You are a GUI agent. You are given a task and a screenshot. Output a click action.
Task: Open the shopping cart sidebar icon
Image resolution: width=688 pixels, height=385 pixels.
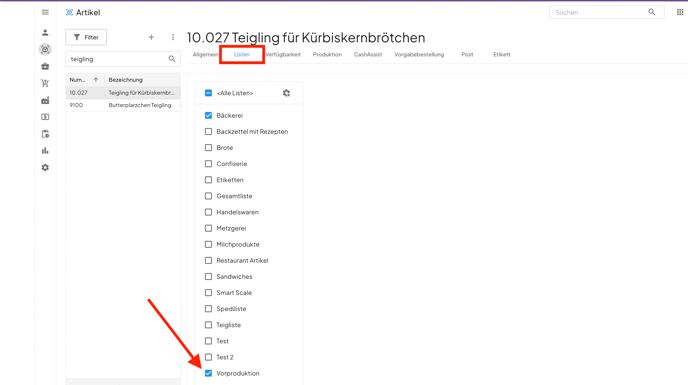coord(45,83)
